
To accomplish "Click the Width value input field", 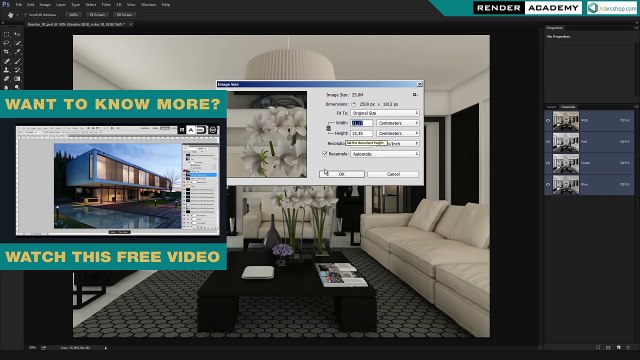I will [x=362, y=123].
